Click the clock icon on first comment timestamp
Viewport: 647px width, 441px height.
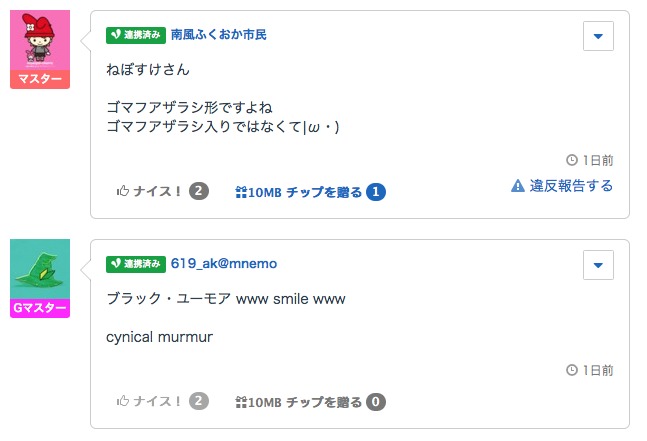pos(571,159)
